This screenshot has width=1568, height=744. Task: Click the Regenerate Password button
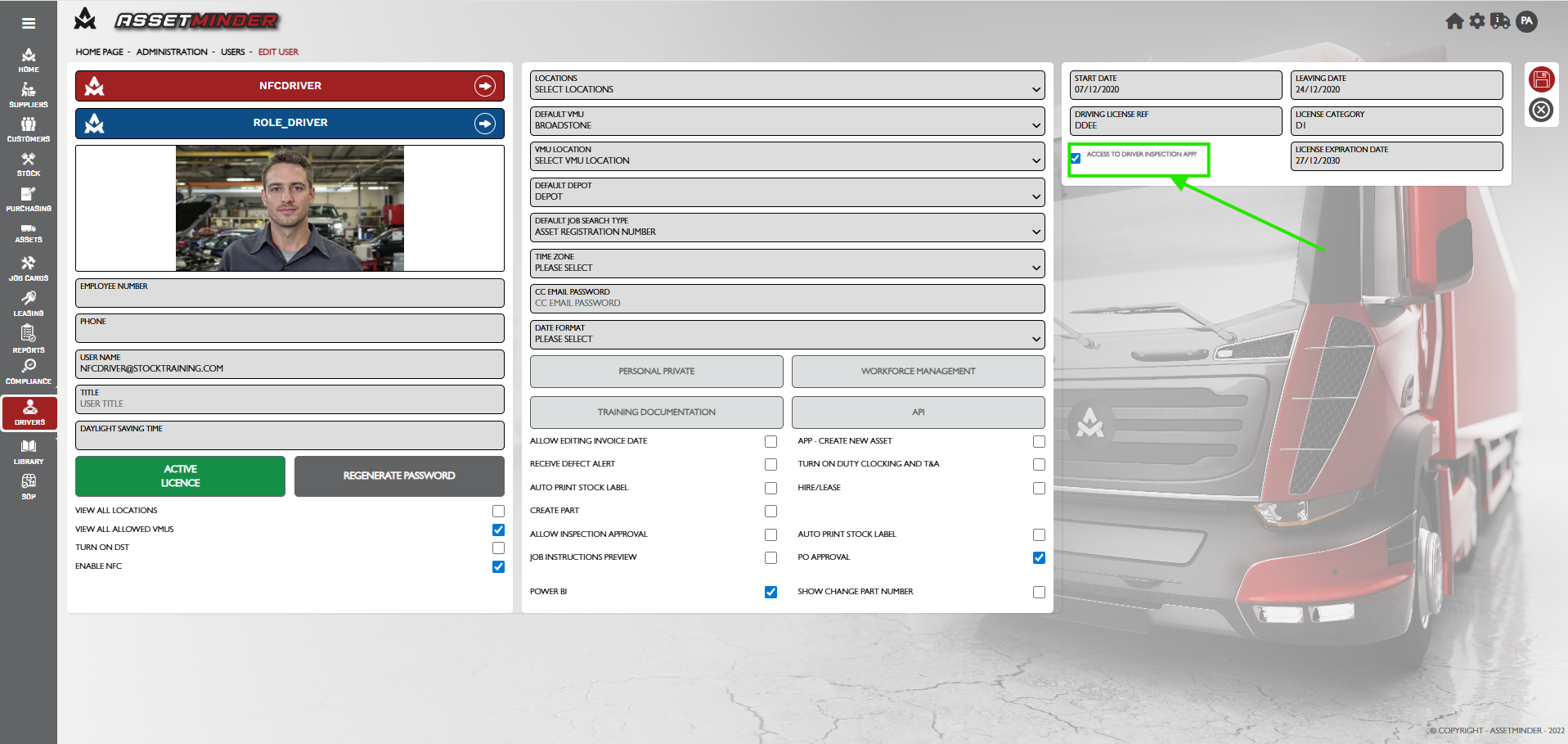click(399, 476)
